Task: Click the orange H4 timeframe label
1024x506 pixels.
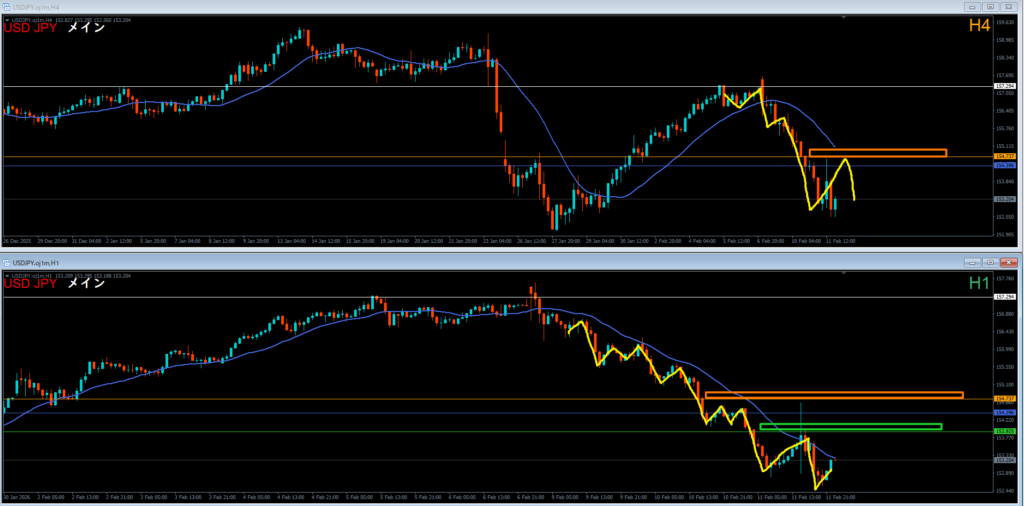Action: coord(978,24)
